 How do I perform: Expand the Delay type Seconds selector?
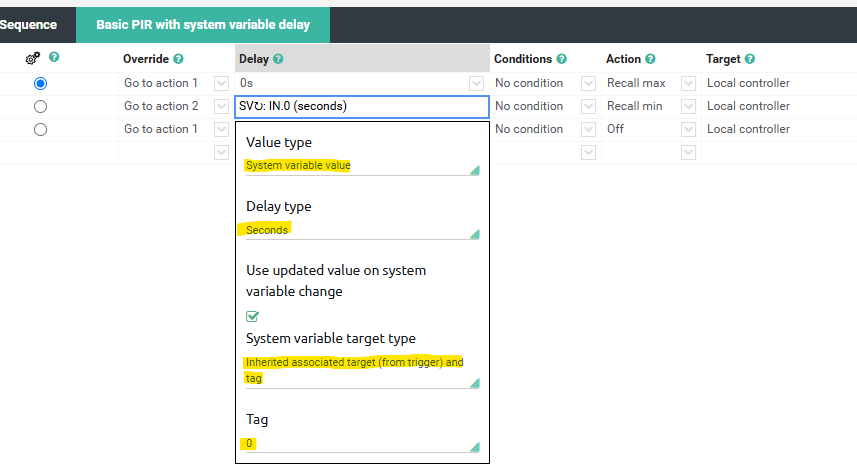click(x=475, y=234)
